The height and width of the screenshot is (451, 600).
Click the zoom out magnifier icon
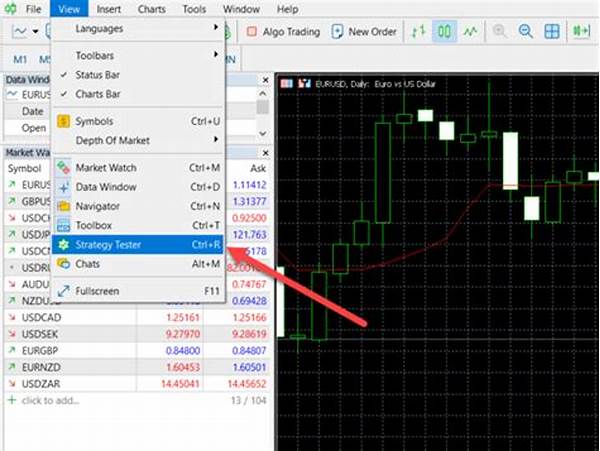526,31
